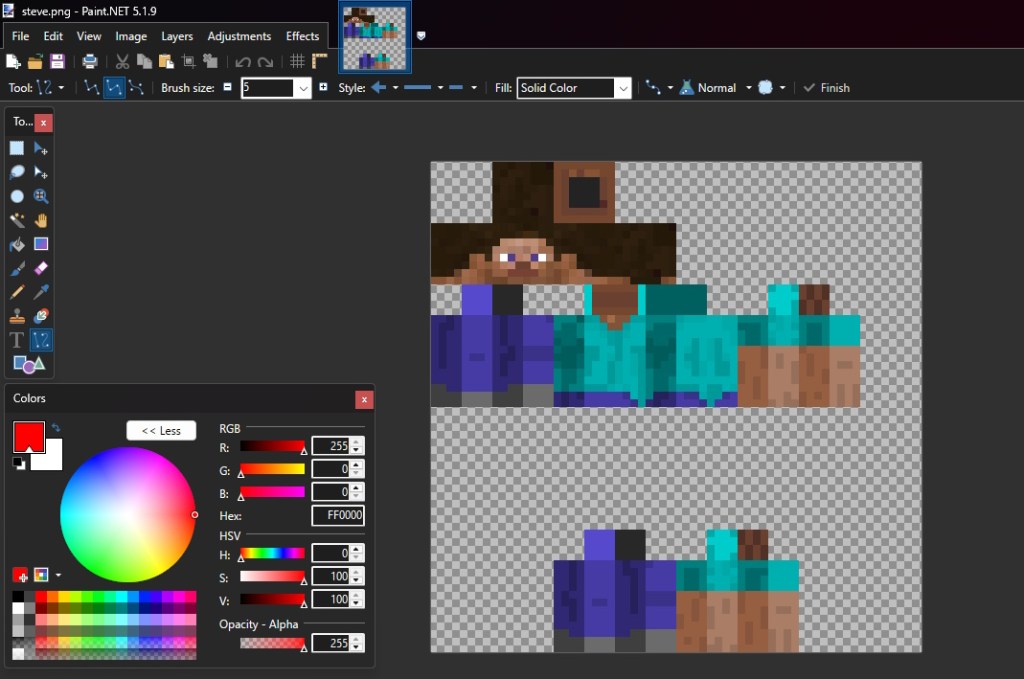Open the Tool selection dropdown
Screen dimensions: 1024x679
(x=56, y=87)
